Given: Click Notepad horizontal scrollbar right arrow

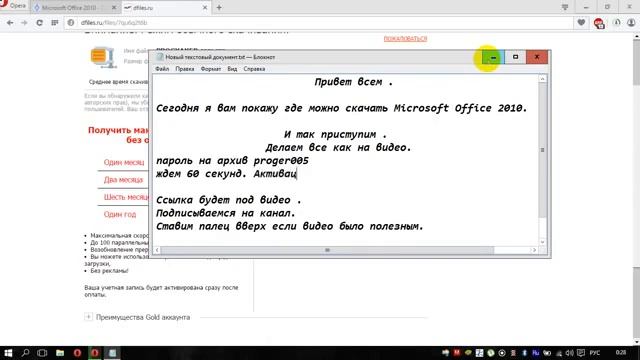Looking at the screenshot, I should (x=534, y=250).
